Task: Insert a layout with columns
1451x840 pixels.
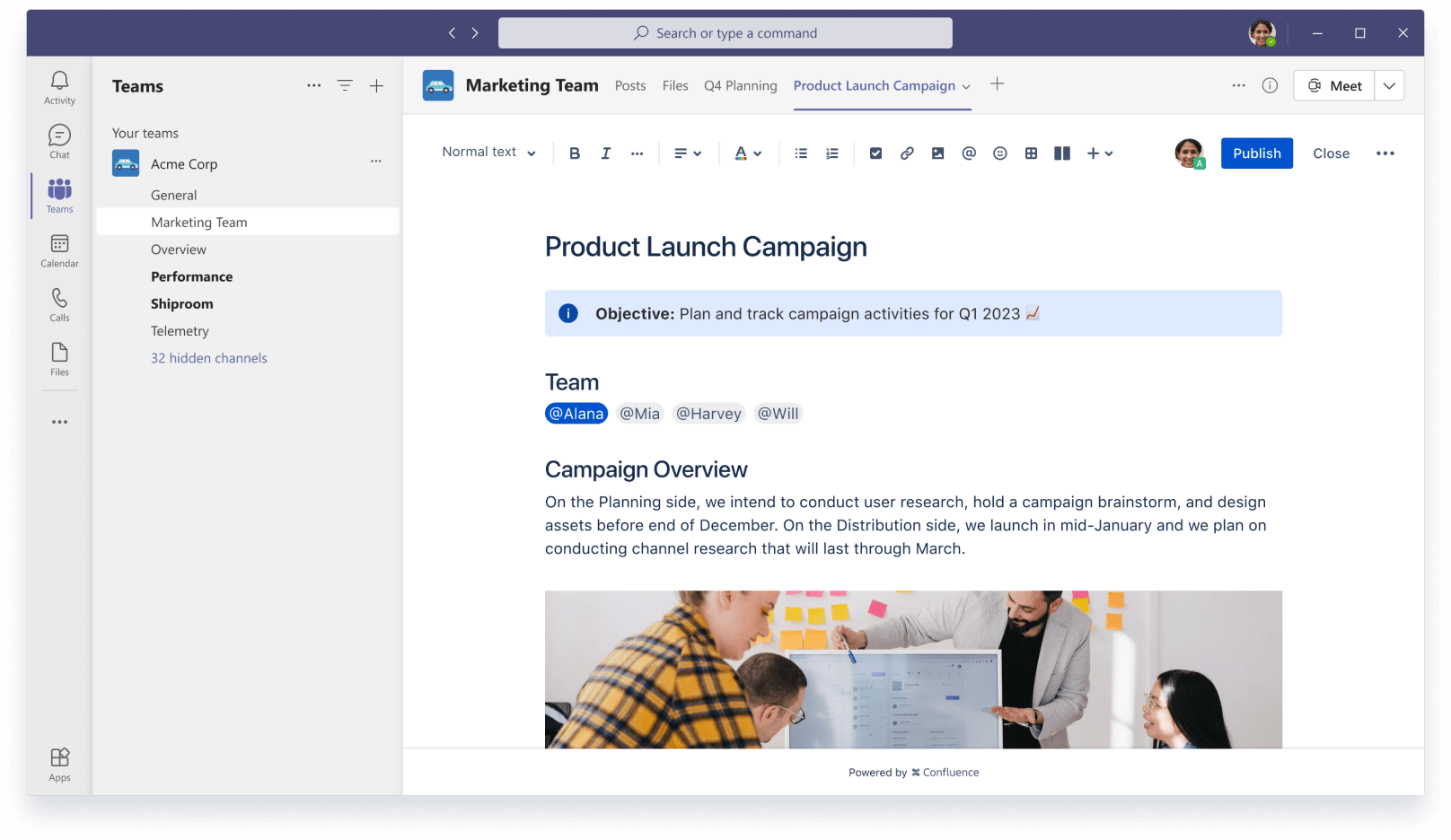Action: (x=1061, y=153)
